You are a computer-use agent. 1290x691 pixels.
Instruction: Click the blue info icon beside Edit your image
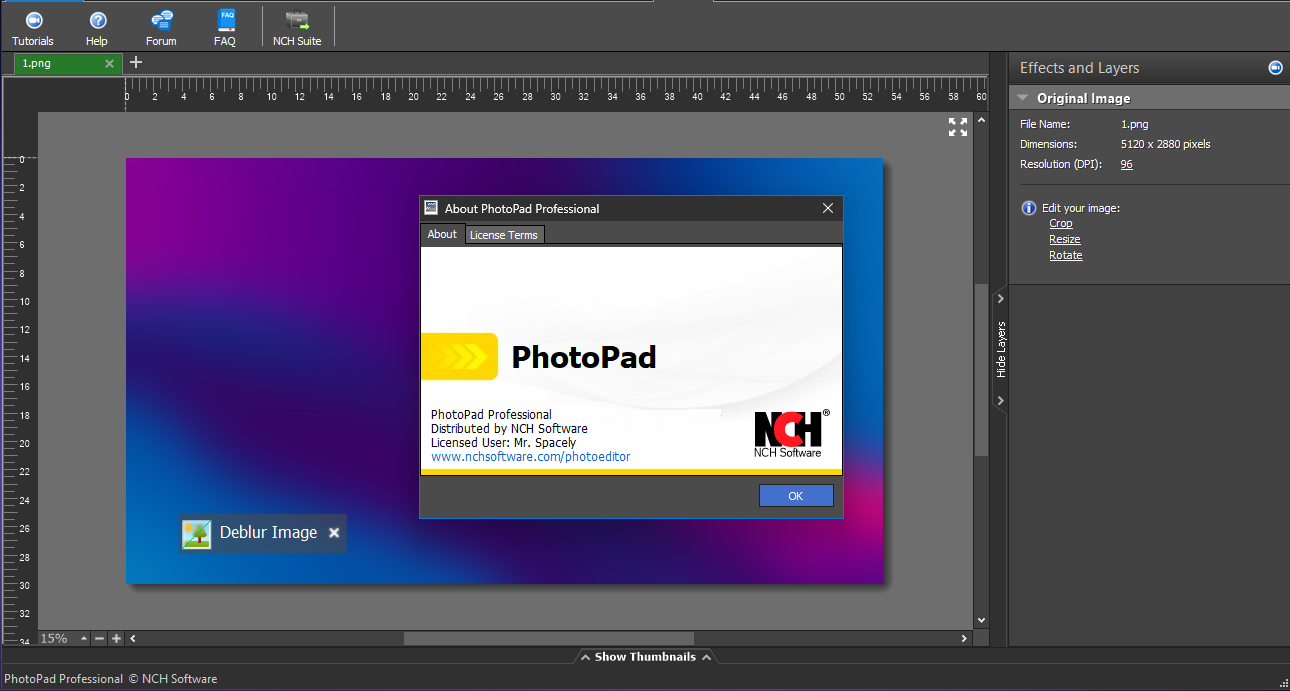1029,208
